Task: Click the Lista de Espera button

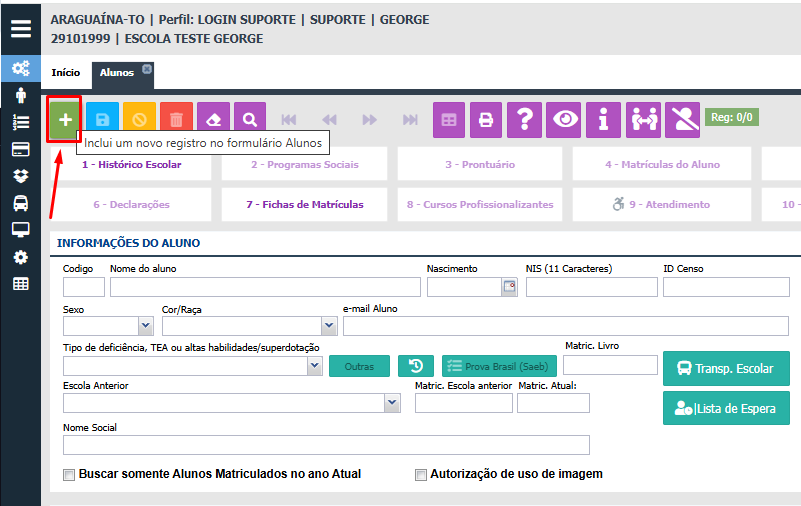Action: [x=726, y=408]
